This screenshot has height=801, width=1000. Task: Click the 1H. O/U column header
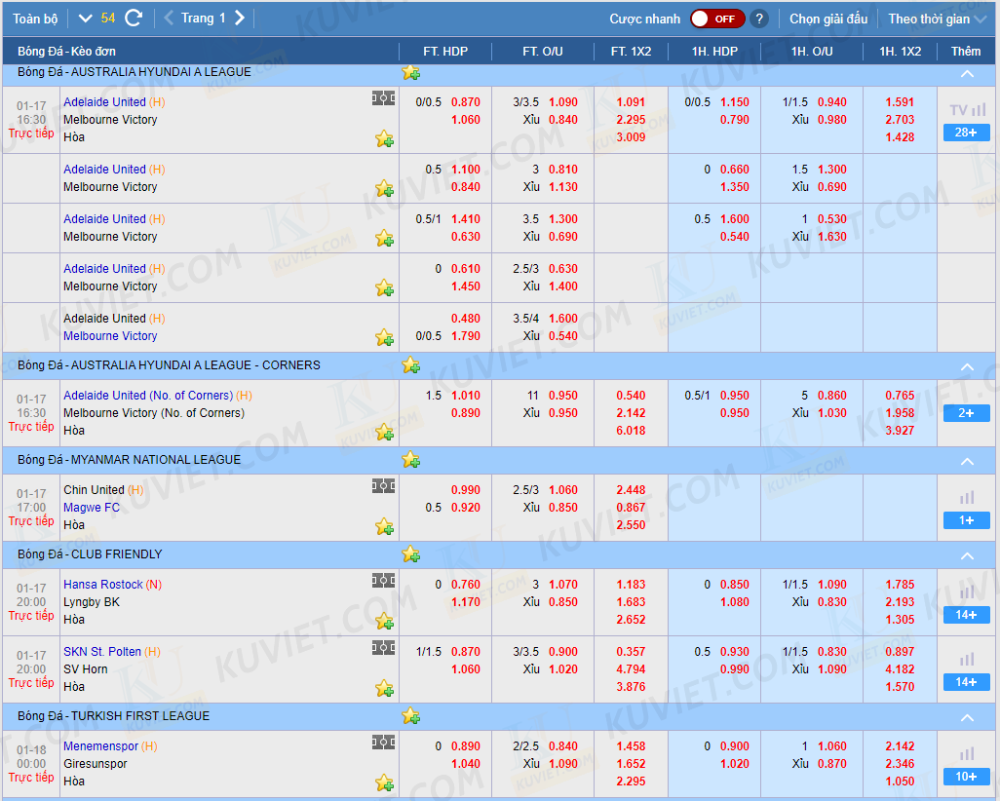pyautogui.click(x=812, y=52)
